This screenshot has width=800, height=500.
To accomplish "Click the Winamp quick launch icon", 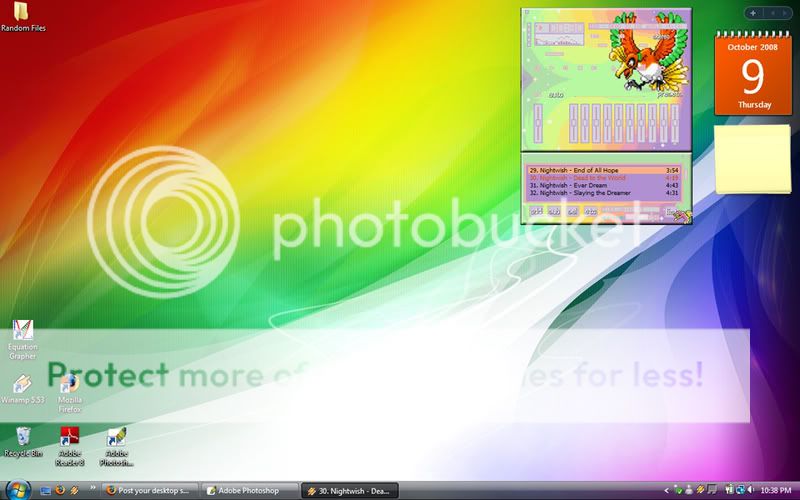I will pos(75,491).
